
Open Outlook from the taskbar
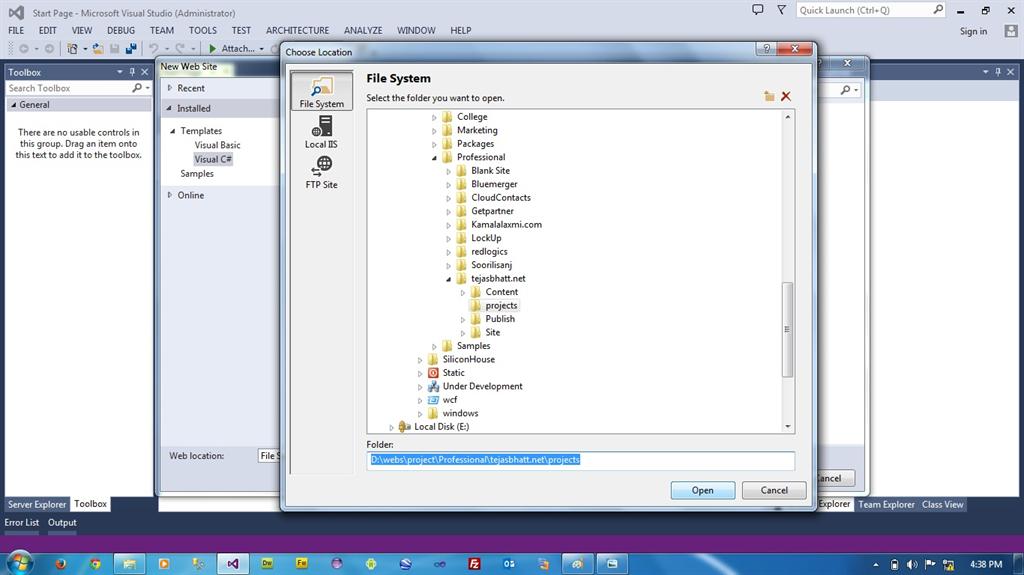[509, 564]
